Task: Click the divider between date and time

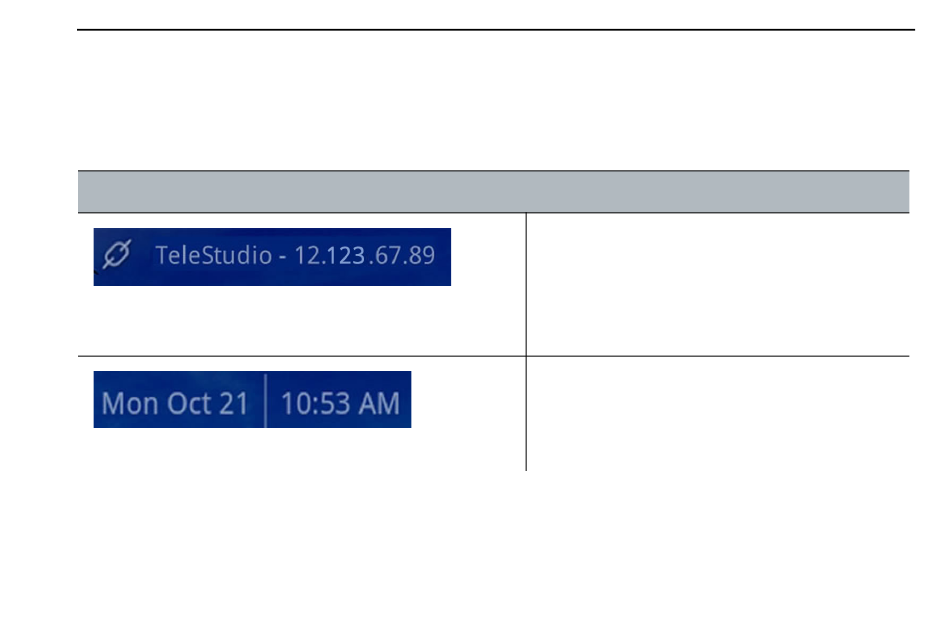Action: pos(265,400)
